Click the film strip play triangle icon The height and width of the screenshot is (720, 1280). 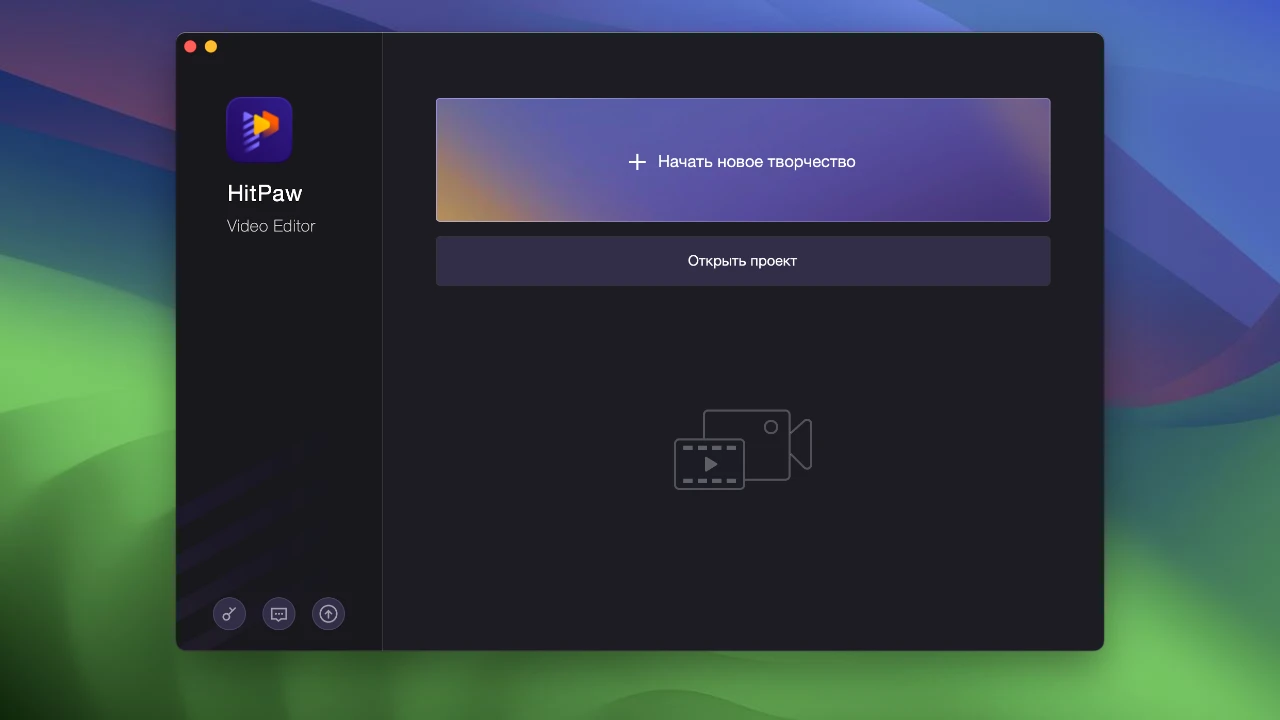click(710, 464)
